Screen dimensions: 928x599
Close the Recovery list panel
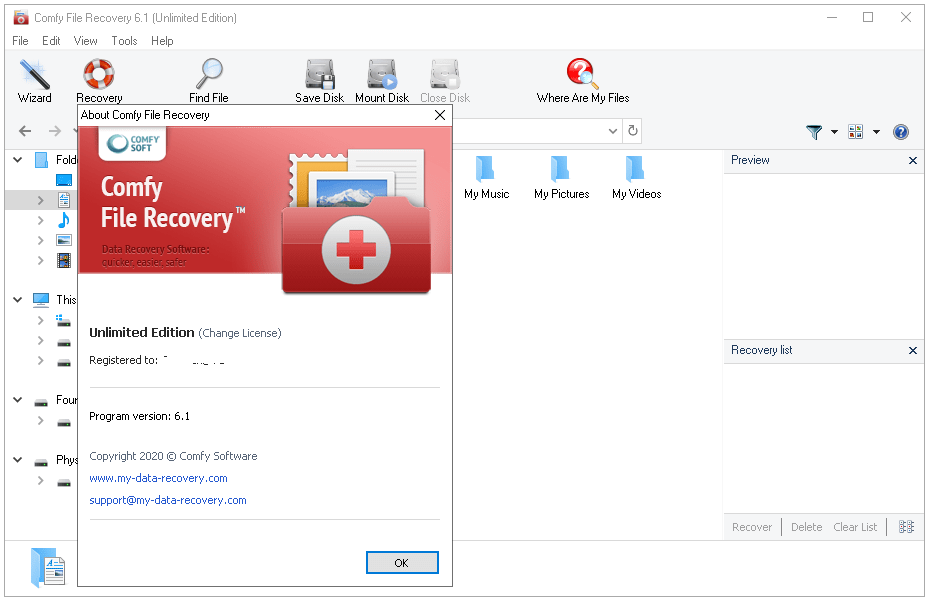coord(913,350)
